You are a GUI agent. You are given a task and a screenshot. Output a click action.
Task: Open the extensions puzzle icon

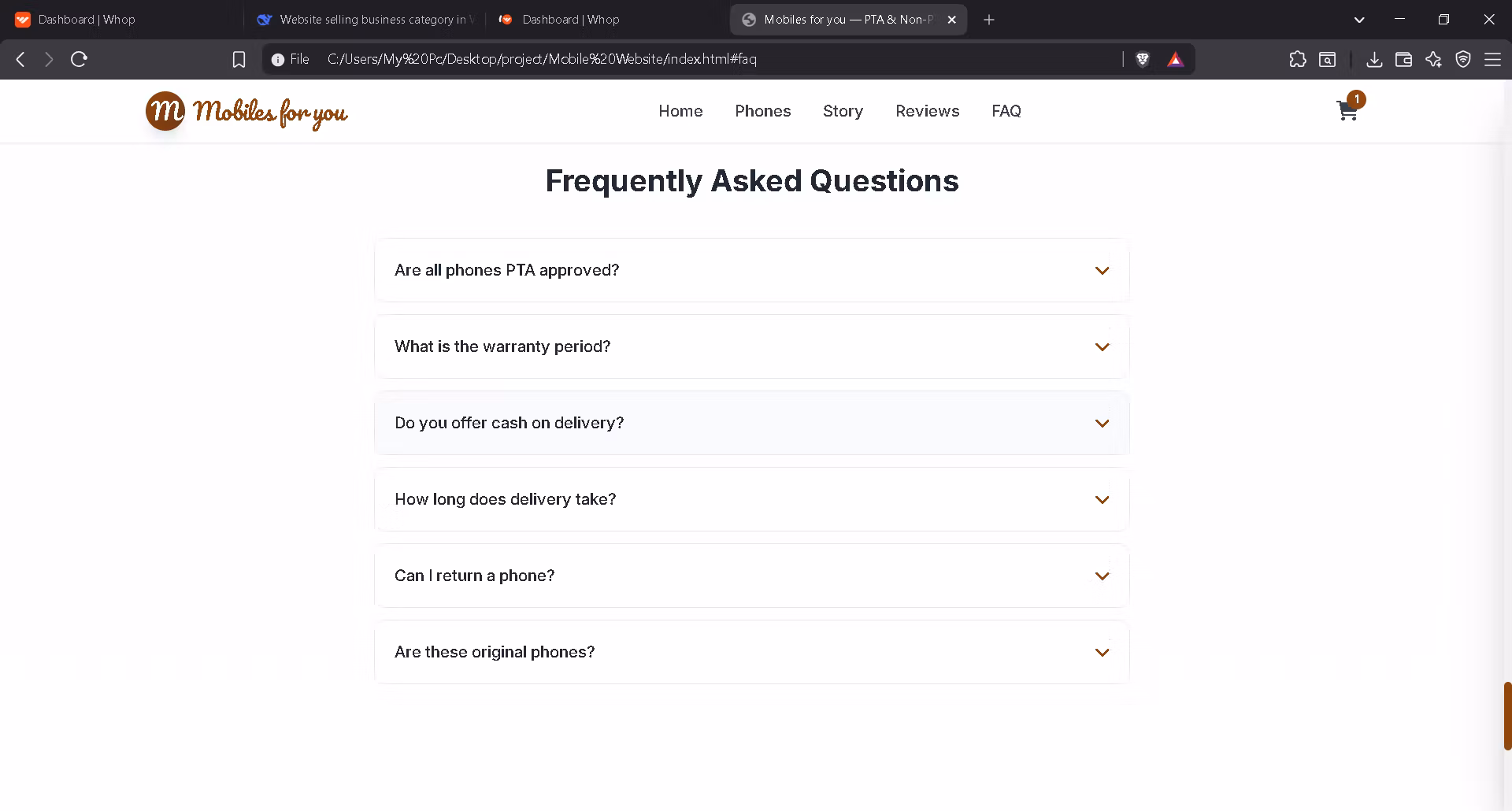[1298, 59]
